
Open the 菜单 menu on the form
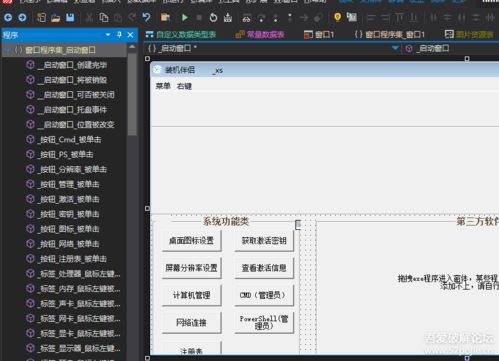tap(163, 86)
